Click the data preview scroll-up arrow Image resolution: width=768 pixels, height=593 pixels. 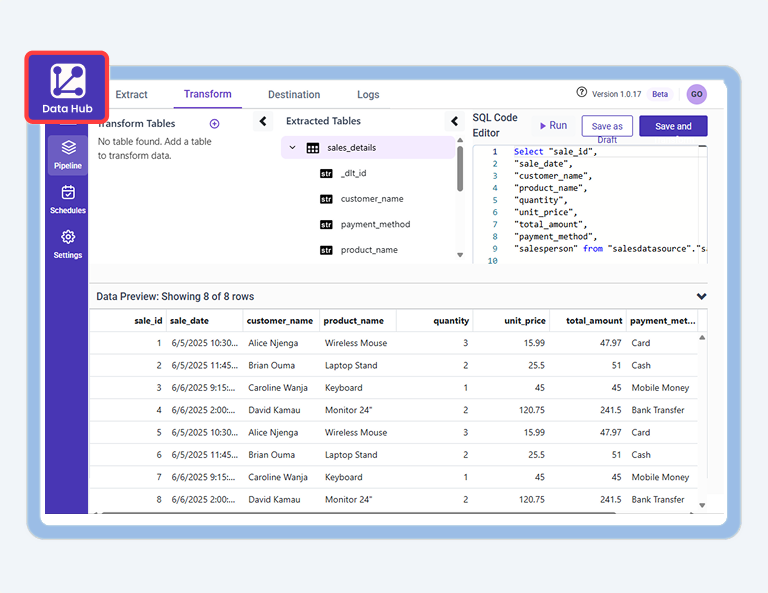coord(702,337)
